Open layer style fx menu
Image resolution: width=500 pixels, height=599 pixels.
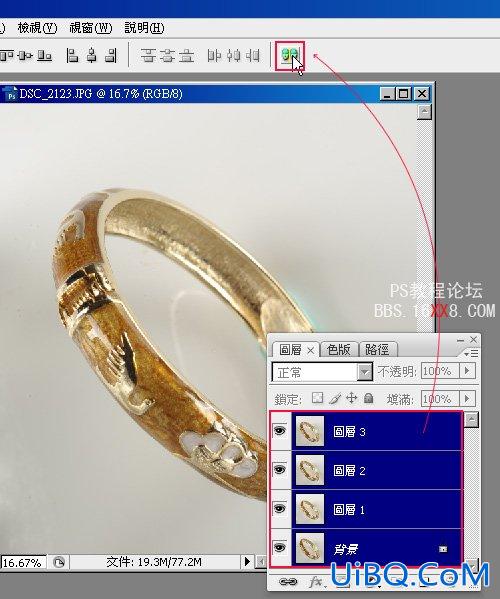[316, 582]
